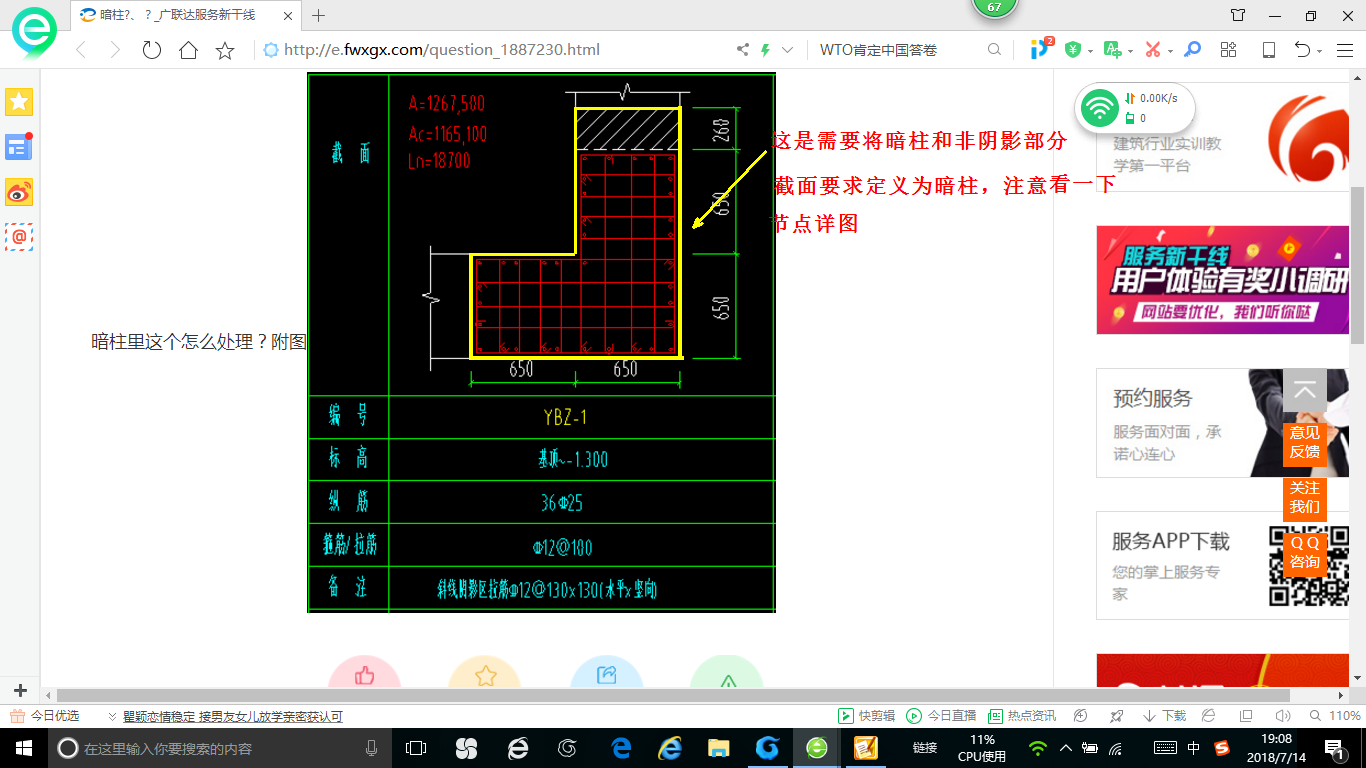Screen dimensions: 1366x768
Task: Open 快剪辑 in the status bar
Action: [866, 716]
